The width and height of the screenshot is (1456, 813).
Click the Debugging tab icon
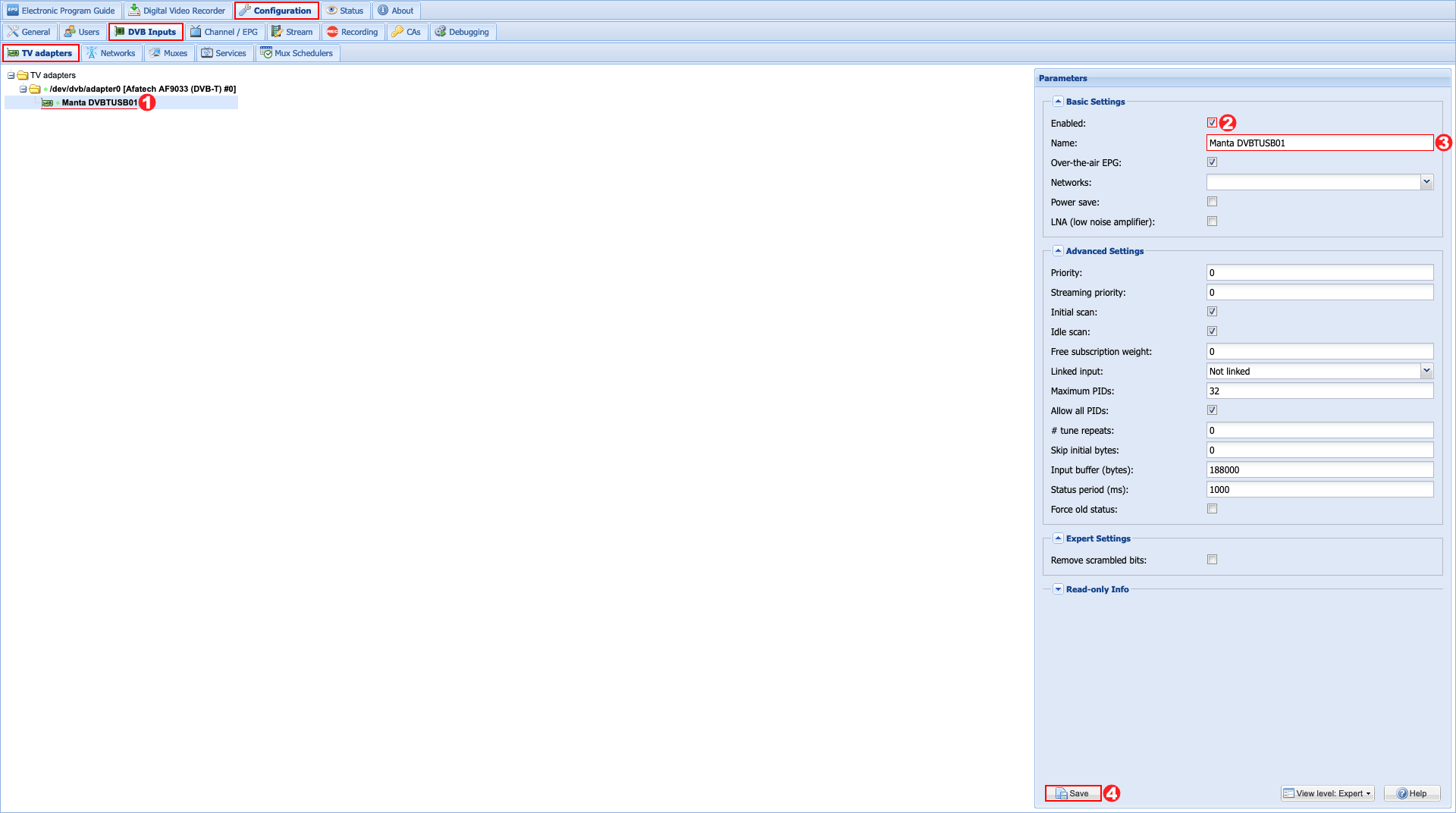point(440,32)
